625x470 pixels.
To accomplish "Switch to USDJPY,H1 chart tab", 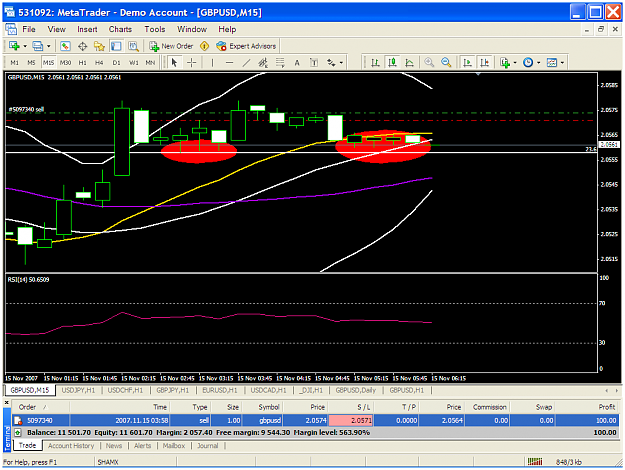I will (x=79, y=390).
